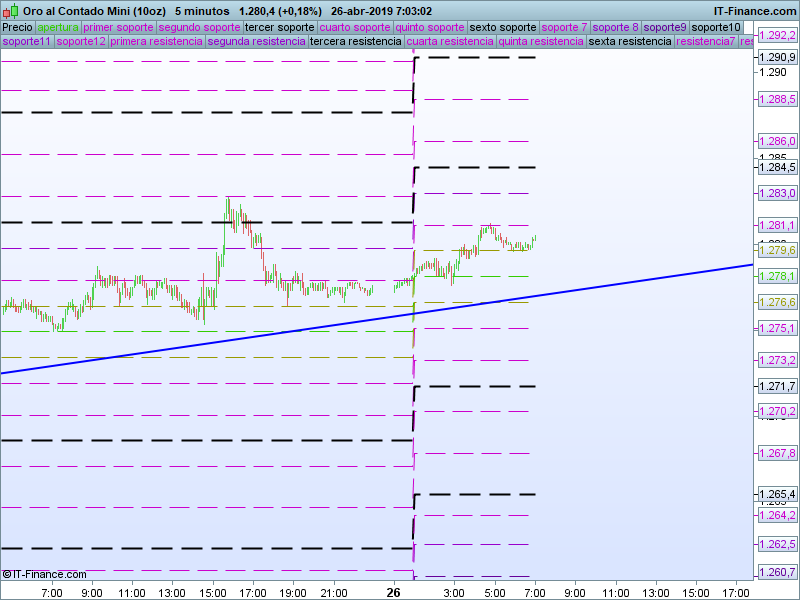Click the blue ascending trendline
The height and width of the screenshot is (600, 800).
(x=377, y=319)
